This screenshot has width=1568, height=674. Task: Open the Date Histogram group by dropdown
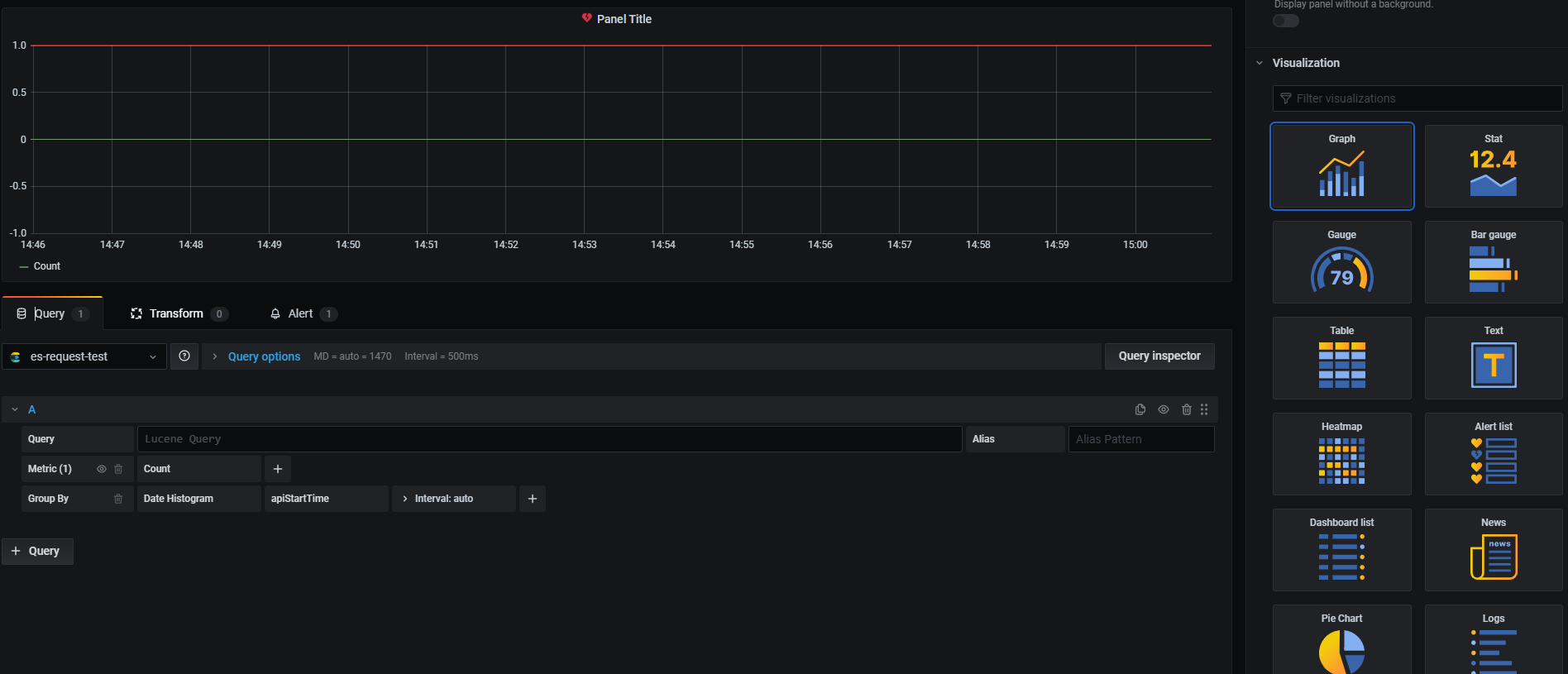[198, 499]
